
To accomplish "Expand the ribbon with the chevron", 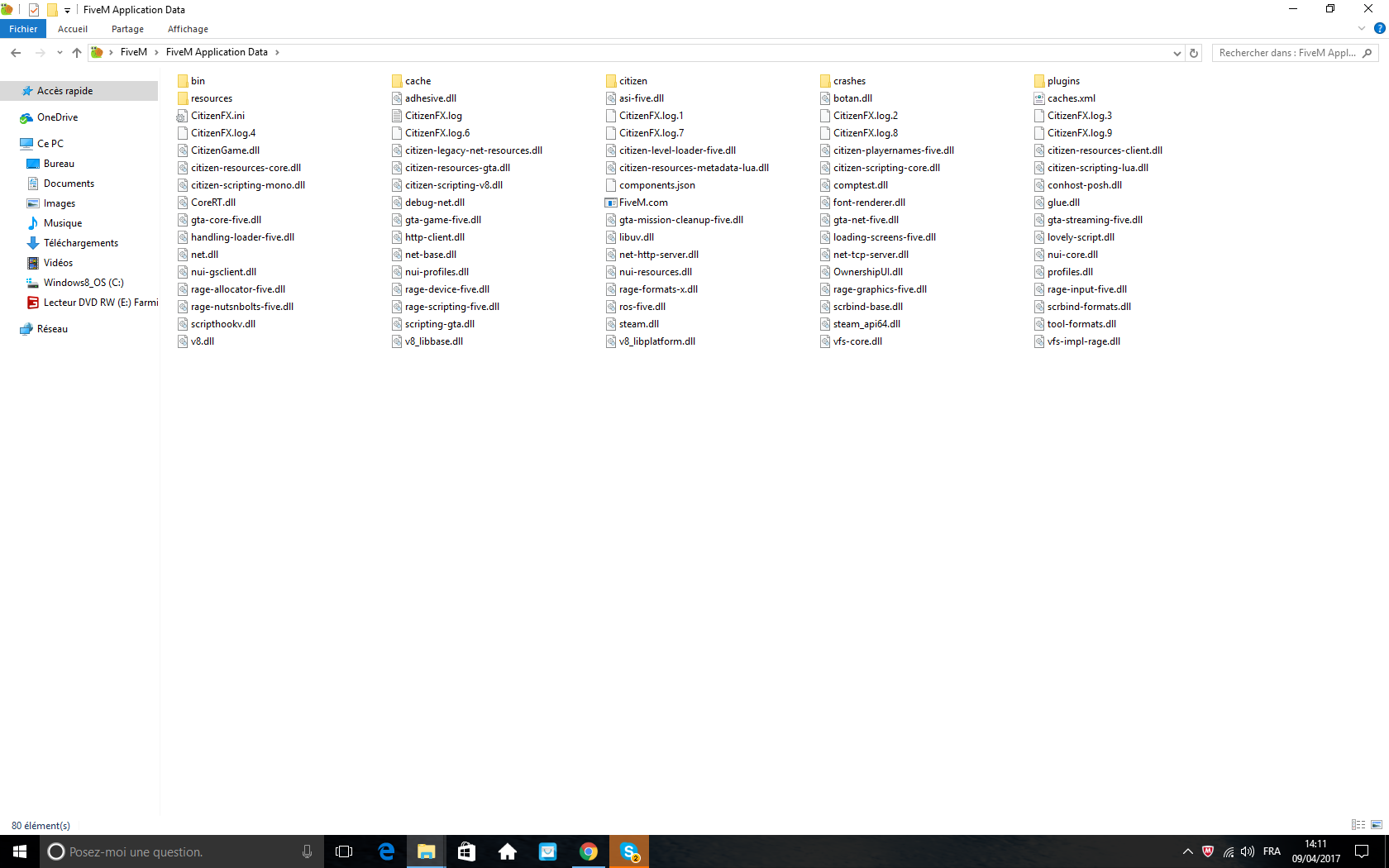I will [x=1362, y=29].
